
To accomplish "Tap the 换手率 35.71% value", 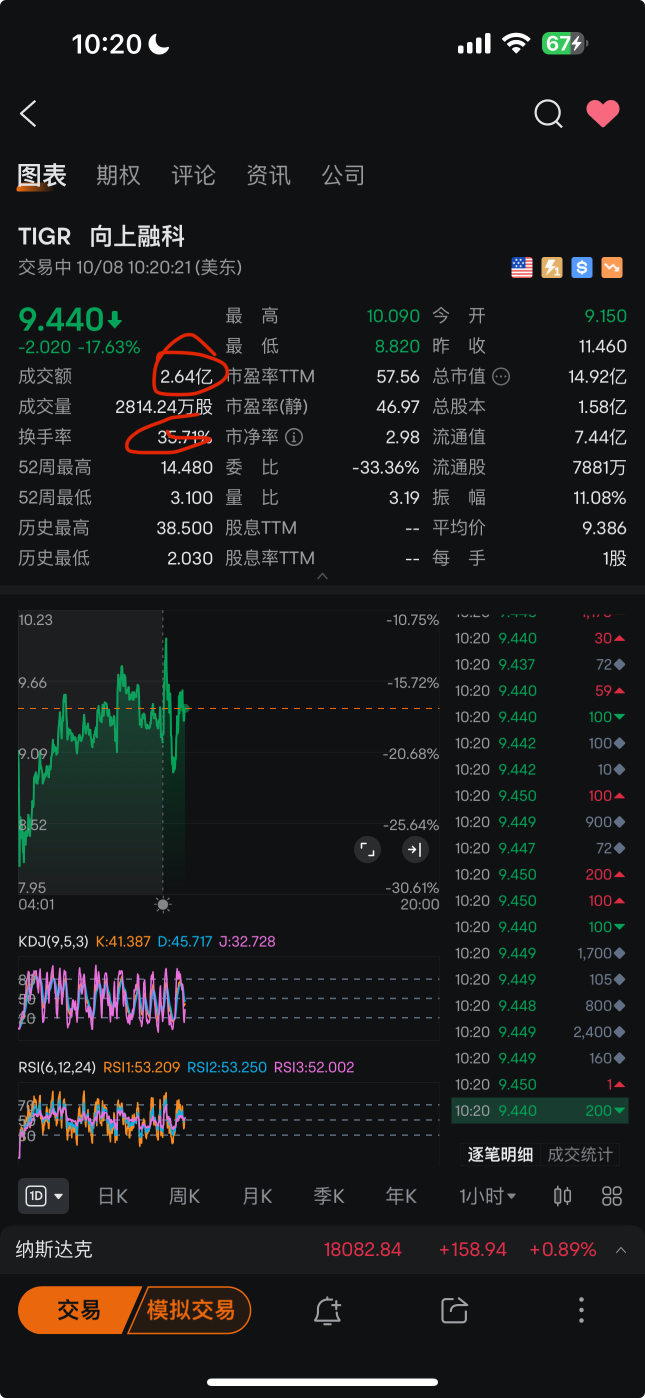I will click(185, 437).
